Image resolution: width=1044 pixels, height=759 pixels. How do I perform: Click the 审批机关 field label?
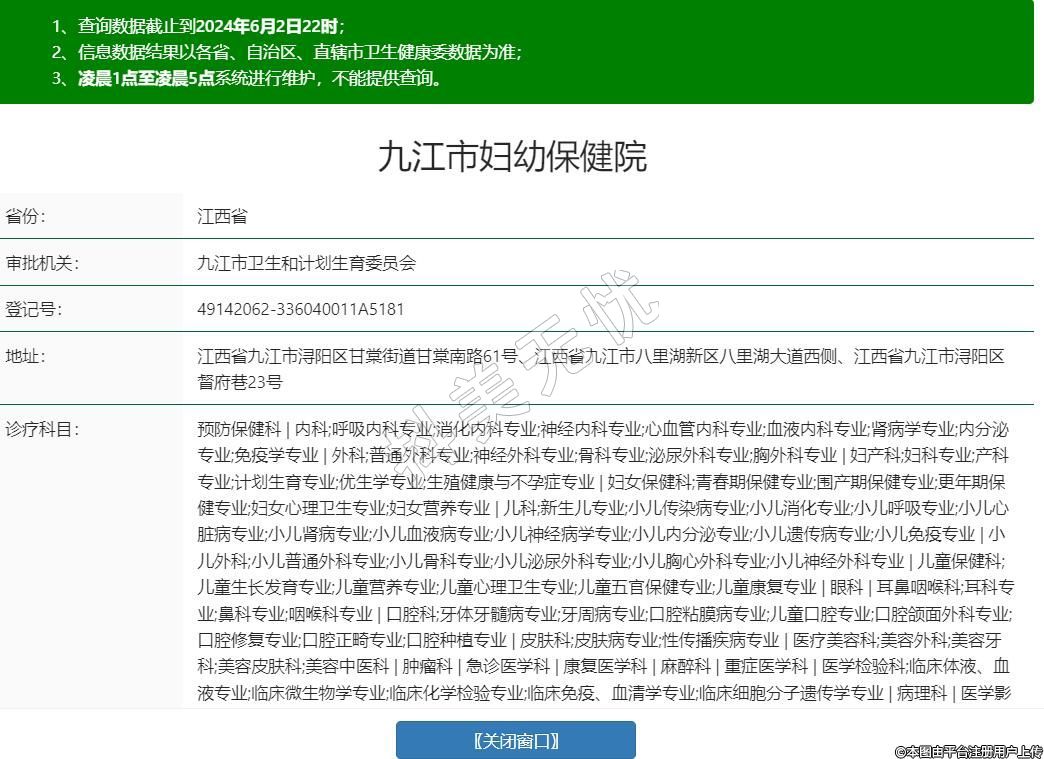[x=42, y=263]
